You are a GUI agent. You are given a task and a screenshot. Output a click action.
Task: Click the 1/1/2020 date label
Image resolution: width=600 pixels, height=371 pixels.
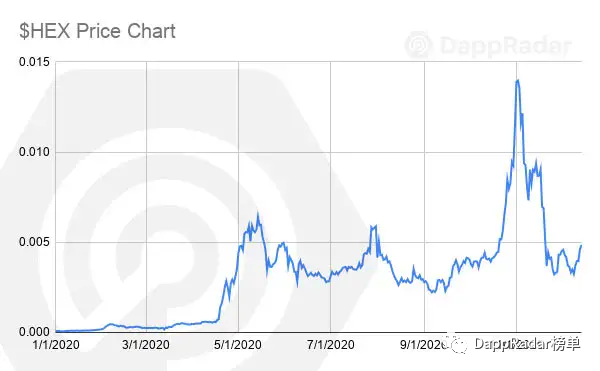tap(56, 345)
